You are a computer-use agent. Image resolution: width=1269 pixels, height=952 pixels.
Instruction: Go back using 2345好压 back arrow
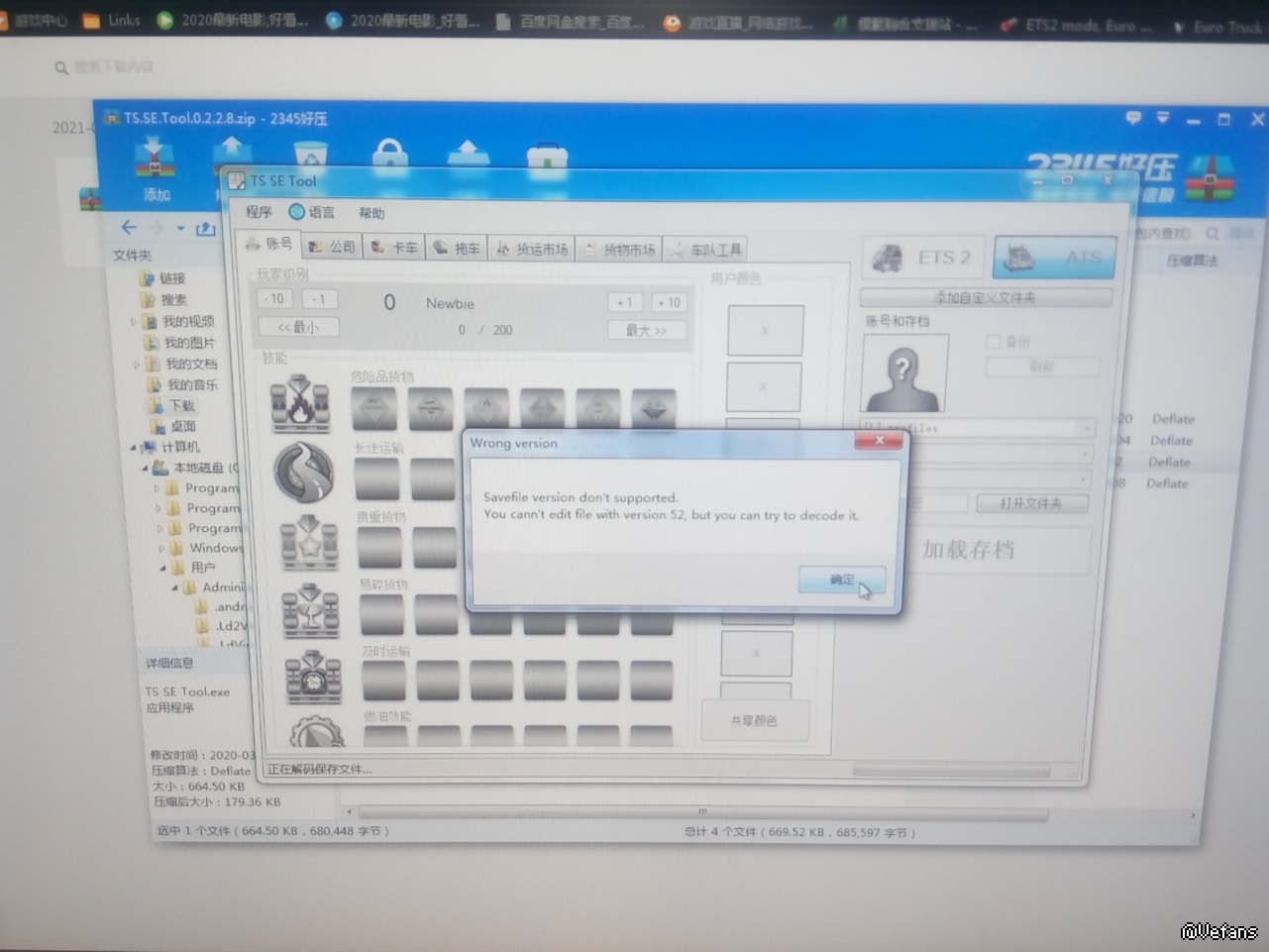pyautogui.click(x=129, y=228)
